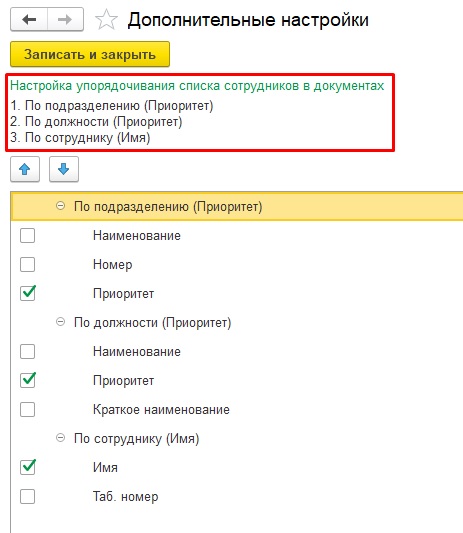The image size is (463, 533).
Task: Click Записать и закрыть button
Action: 90,54
